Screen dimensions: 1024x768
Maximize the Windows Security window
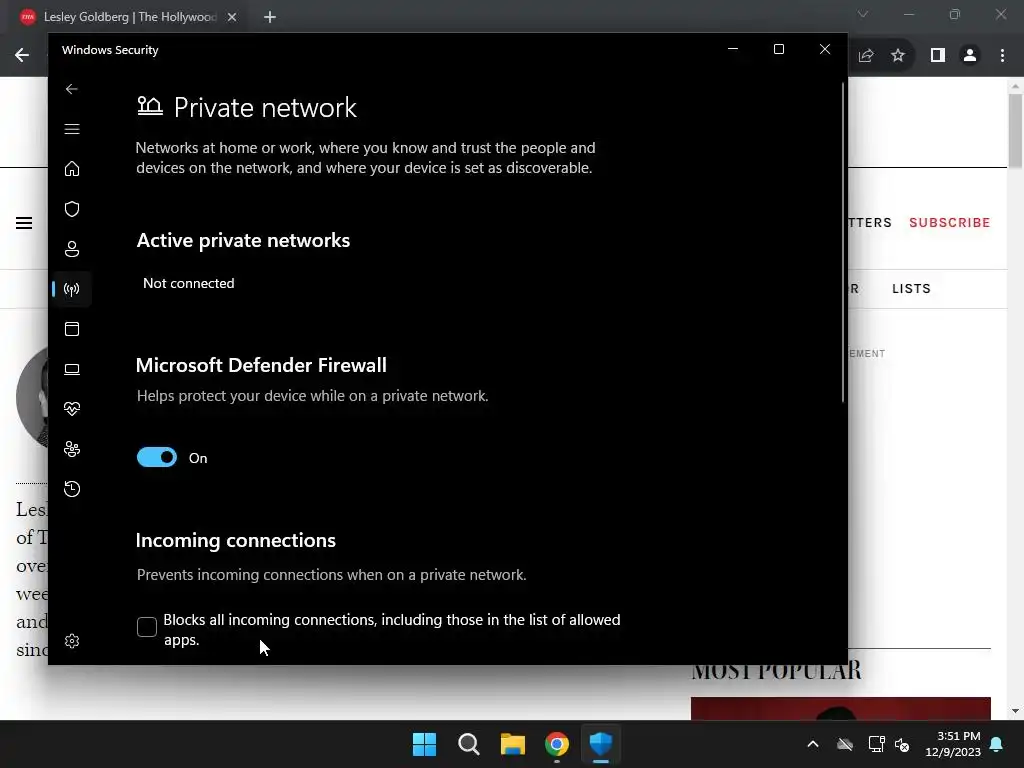[x=778, y=50]
